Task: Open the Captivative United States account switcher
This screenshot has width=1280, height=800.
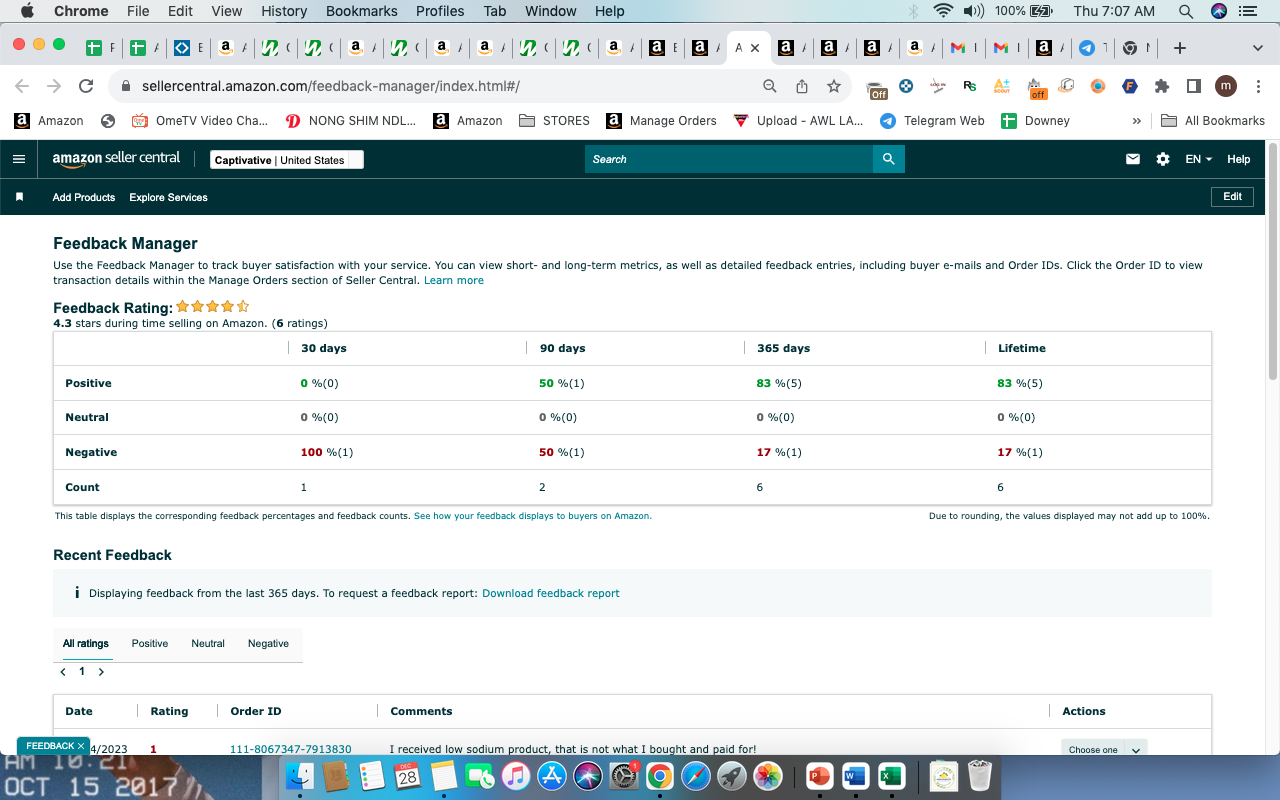Action: (287, 160)
